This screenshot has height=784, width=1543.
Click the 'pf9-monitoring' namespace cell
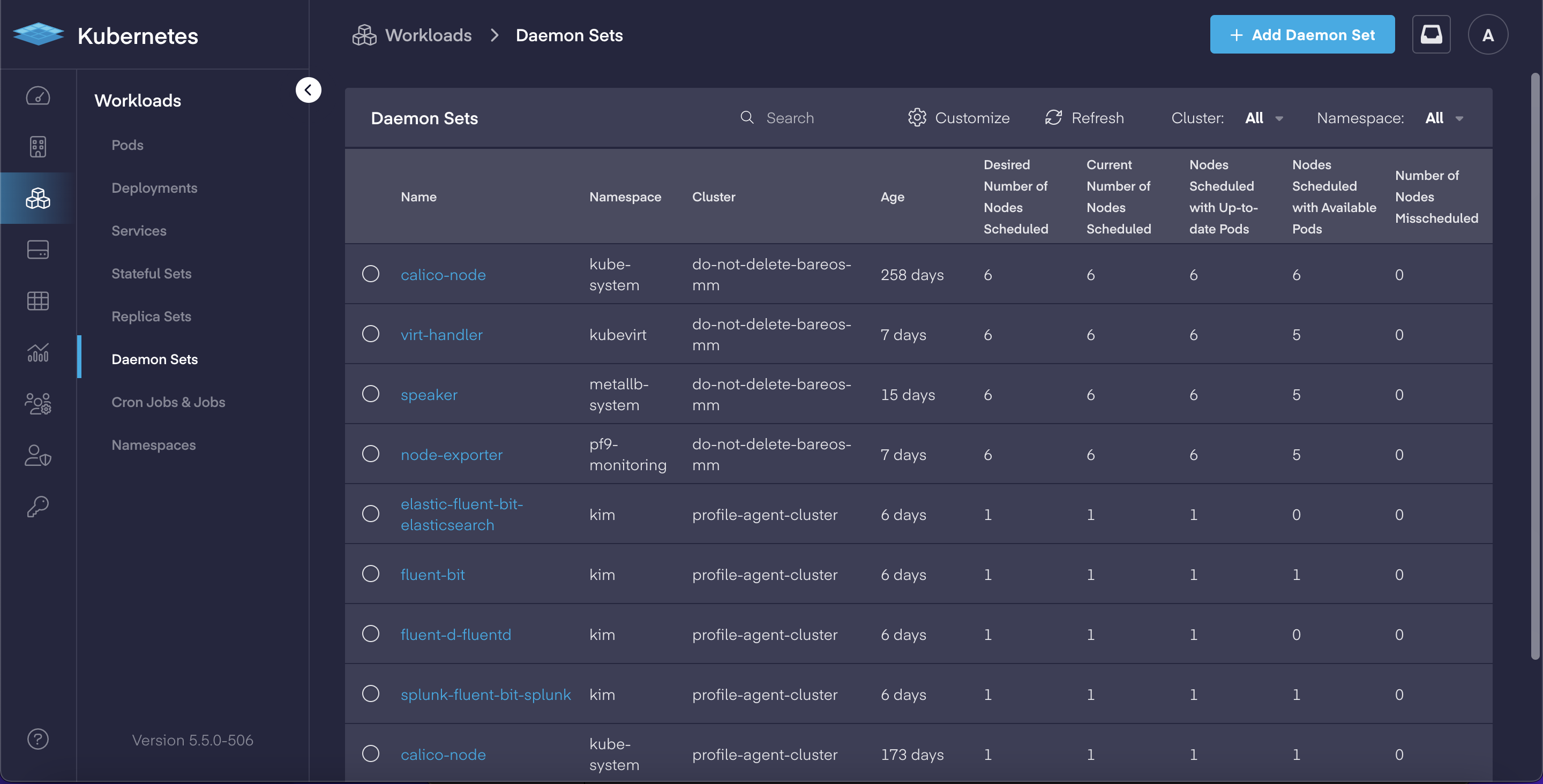[628, 455]
